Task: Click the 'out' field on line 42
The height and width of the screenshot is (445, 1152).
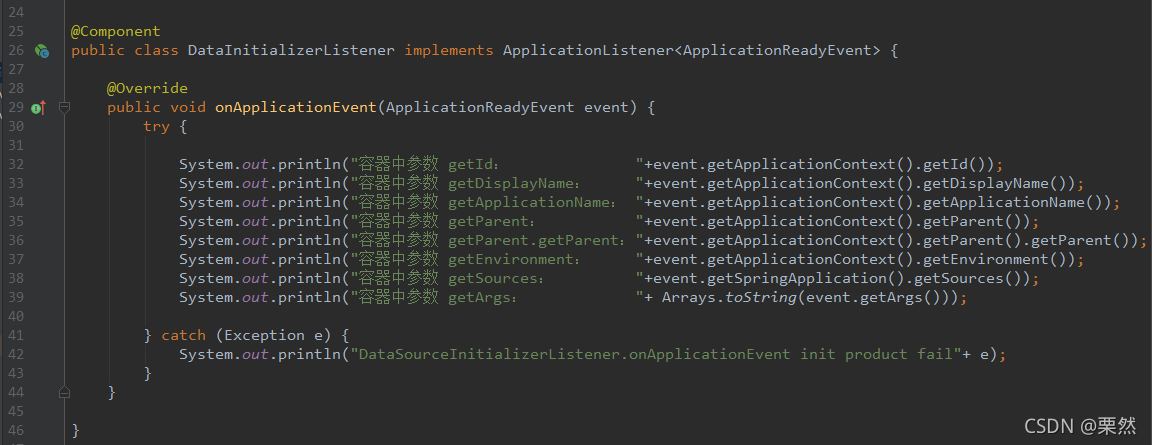Action: coord(256,355)
